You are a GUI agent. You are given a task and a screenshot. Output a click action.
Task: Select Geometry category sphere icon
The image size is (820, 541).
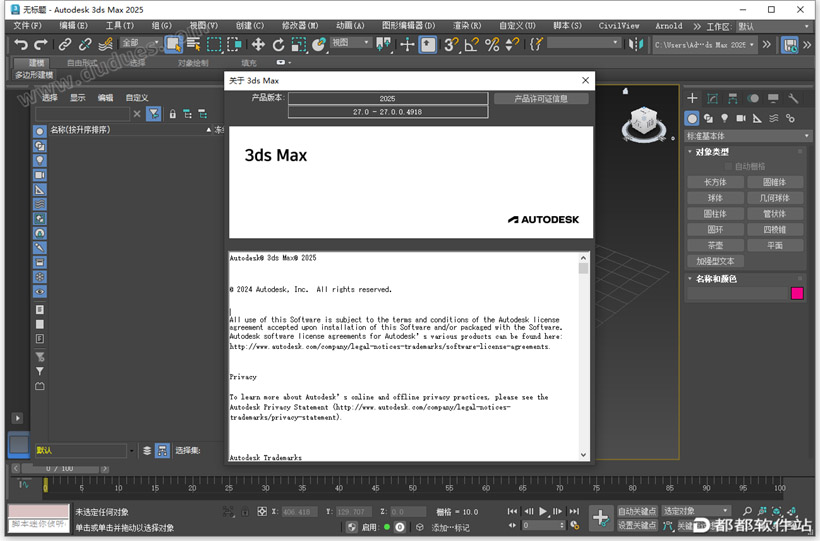(x=692, y=119)
